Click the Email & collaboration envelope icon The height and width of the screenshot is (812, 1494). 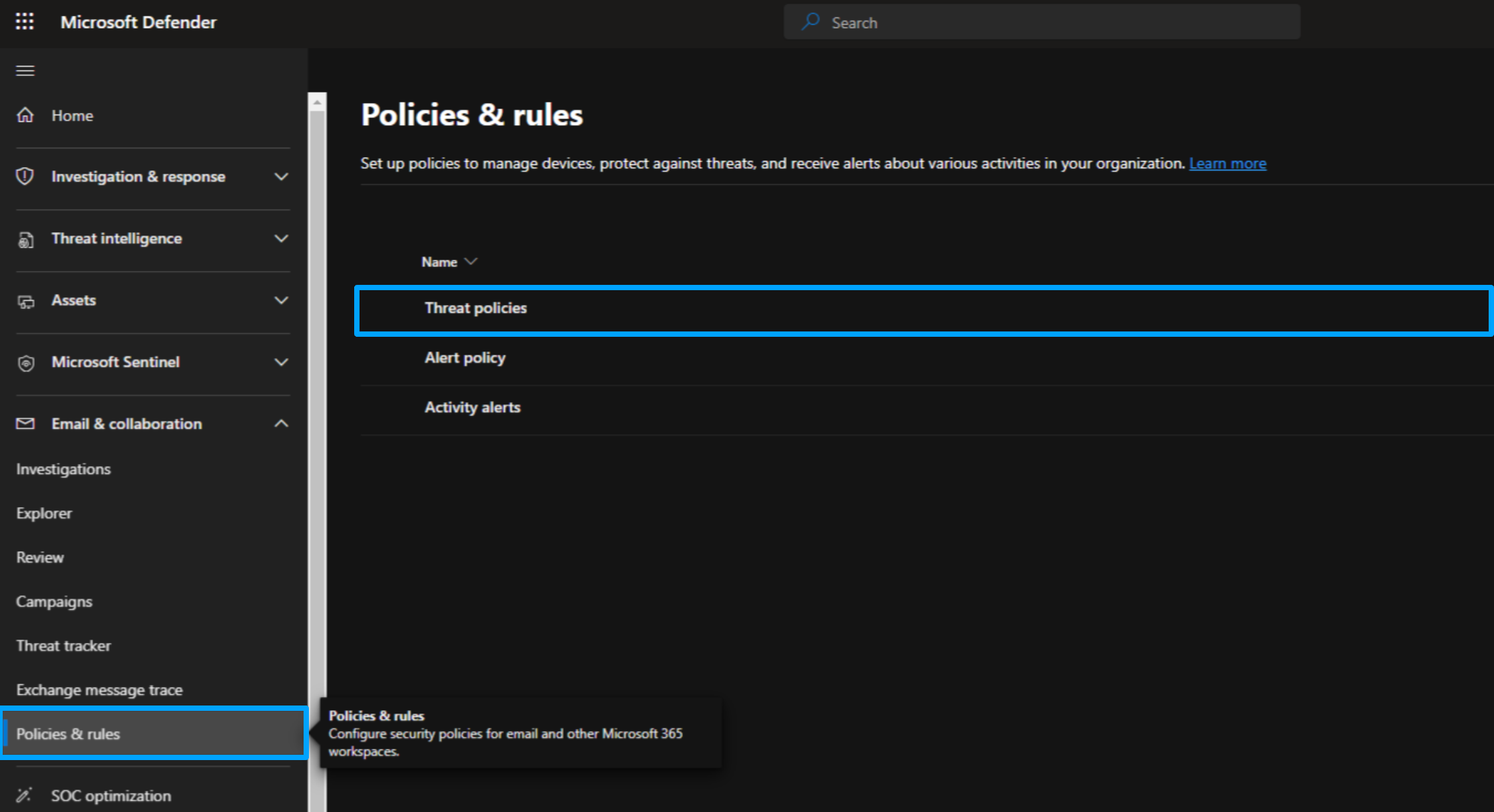click(25, 424)
